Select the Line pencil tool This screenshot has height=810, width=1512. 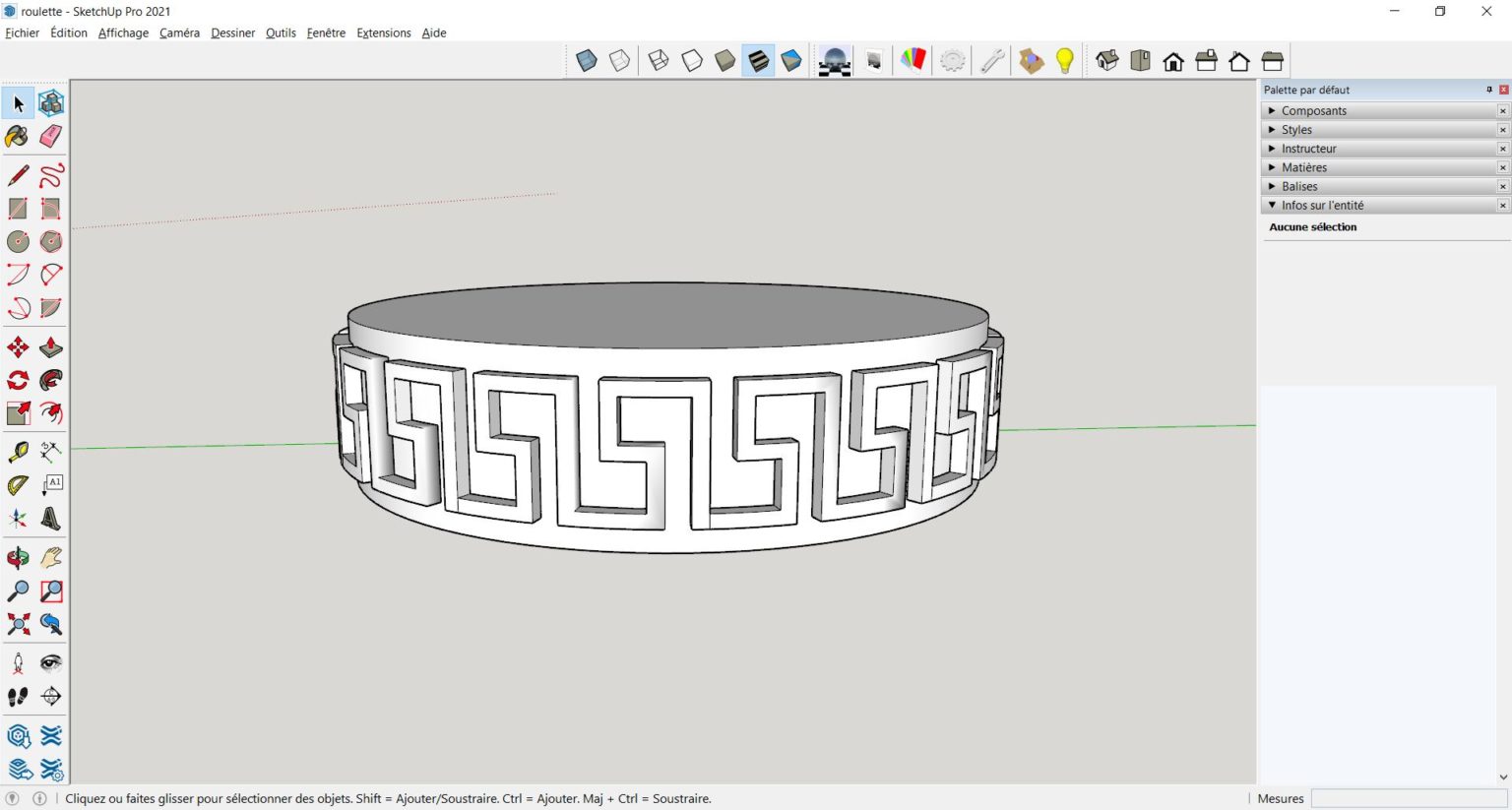18,175
